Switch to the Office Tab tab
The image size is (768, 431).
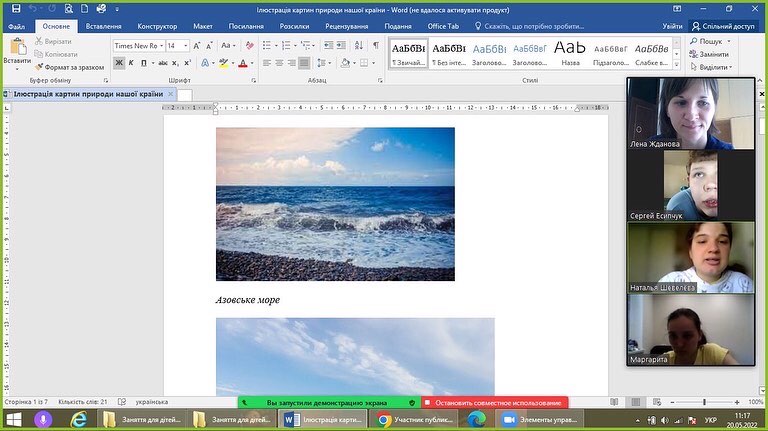443,26
